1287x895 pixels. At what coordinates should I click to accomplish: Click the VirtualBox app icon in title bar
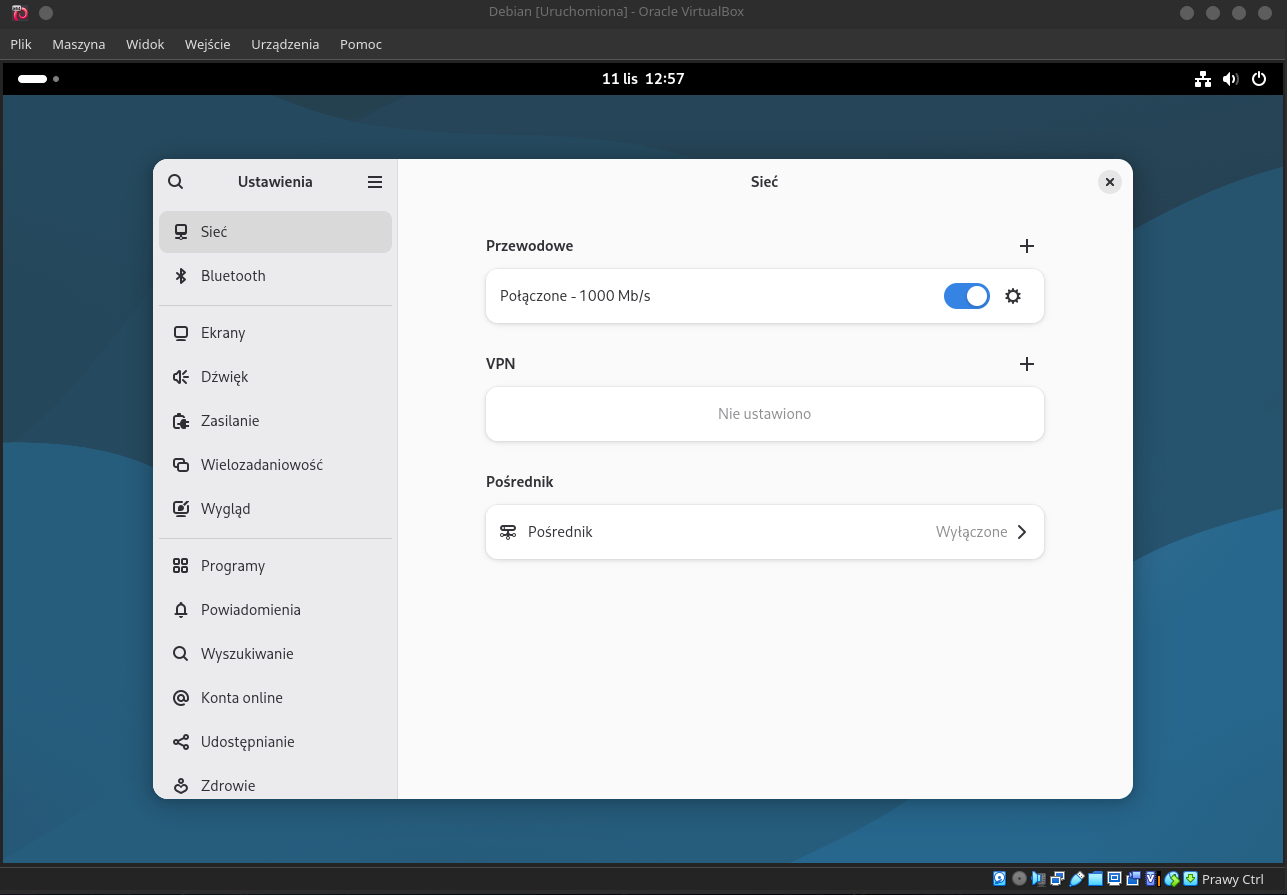[20, 13]
